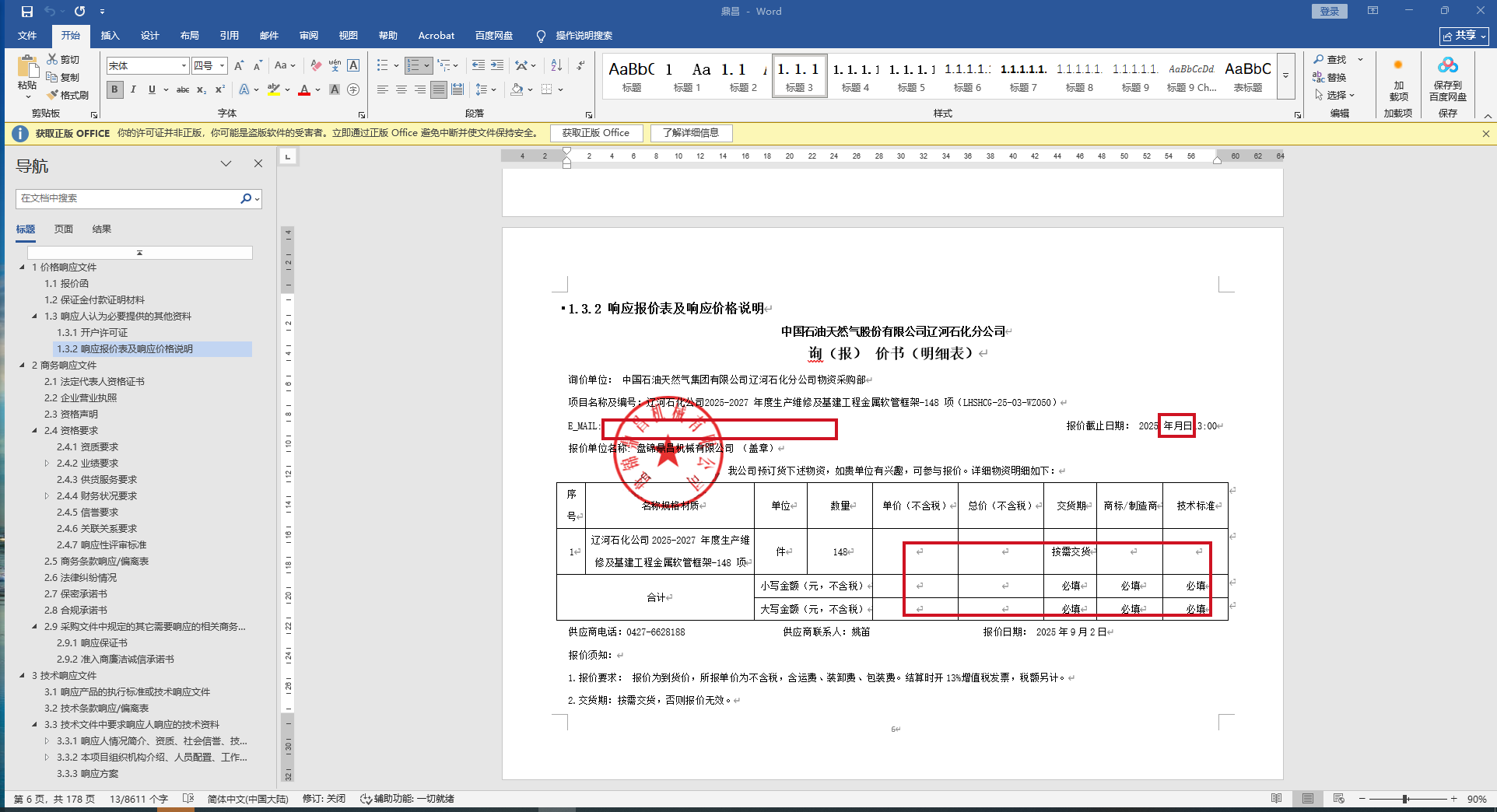
Task: Click Save to Baidu Netdisk icon
Action: pyautogui.click(x=1447, y=79)
